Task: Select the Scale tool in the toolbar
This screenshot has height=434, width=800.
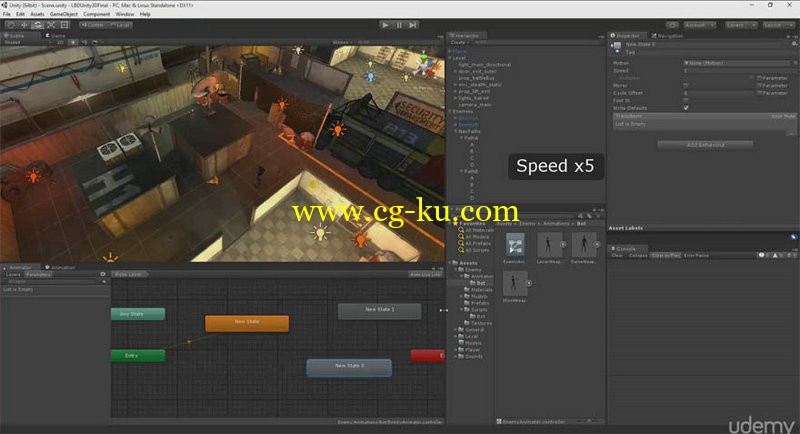Action: click(x=51, y=24)
